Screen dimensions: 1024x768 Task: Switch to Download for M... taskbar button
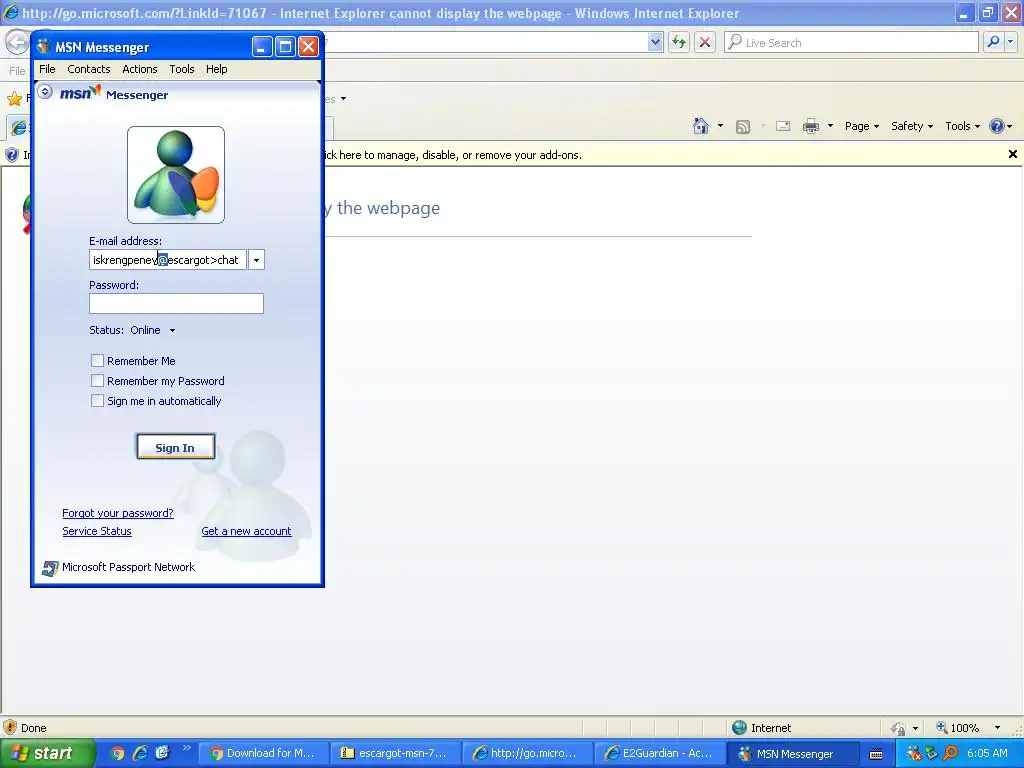(263, 753)
